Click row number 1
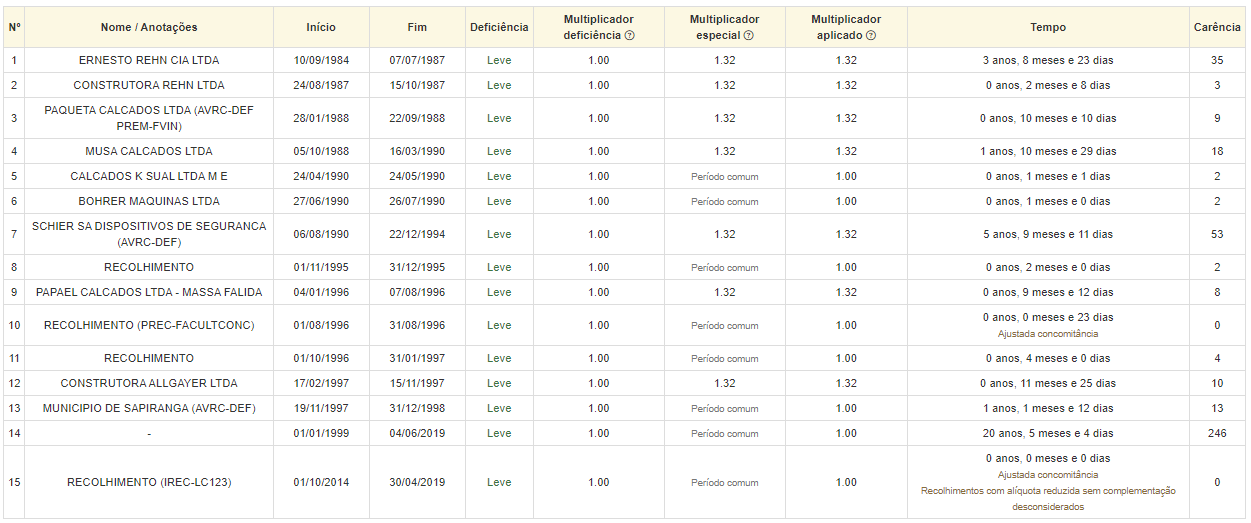 click(14, 60)
